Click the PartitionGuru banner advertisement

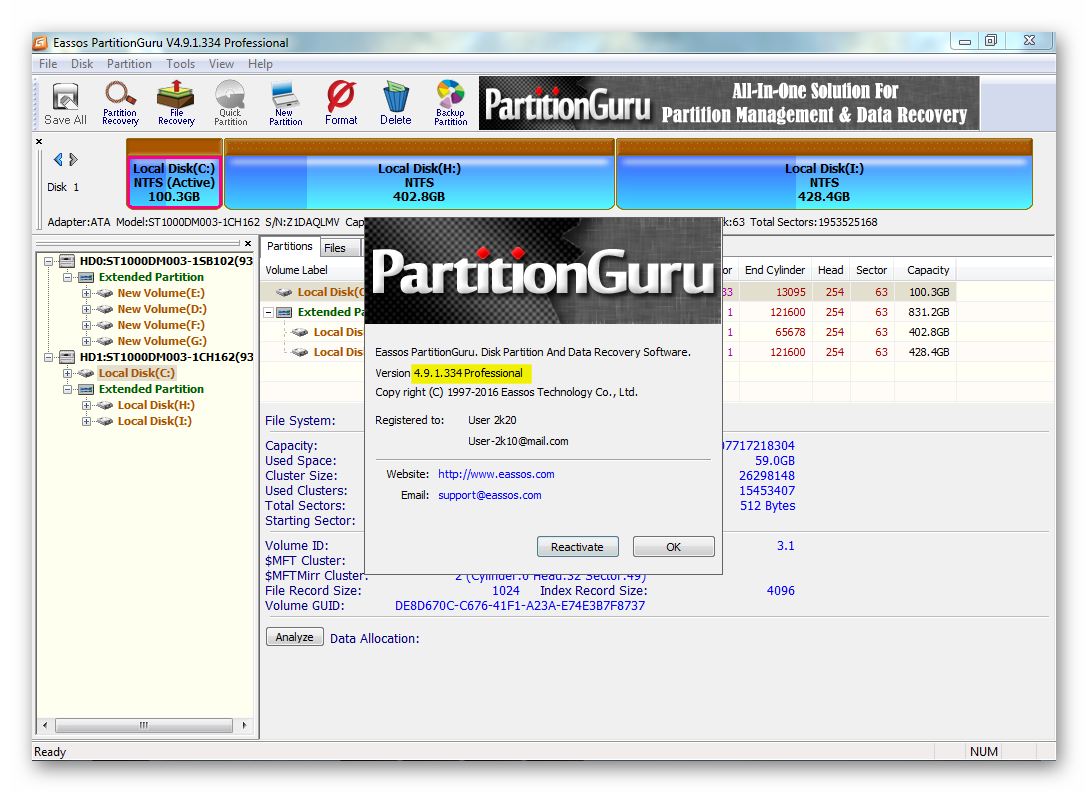click(729, 103)
